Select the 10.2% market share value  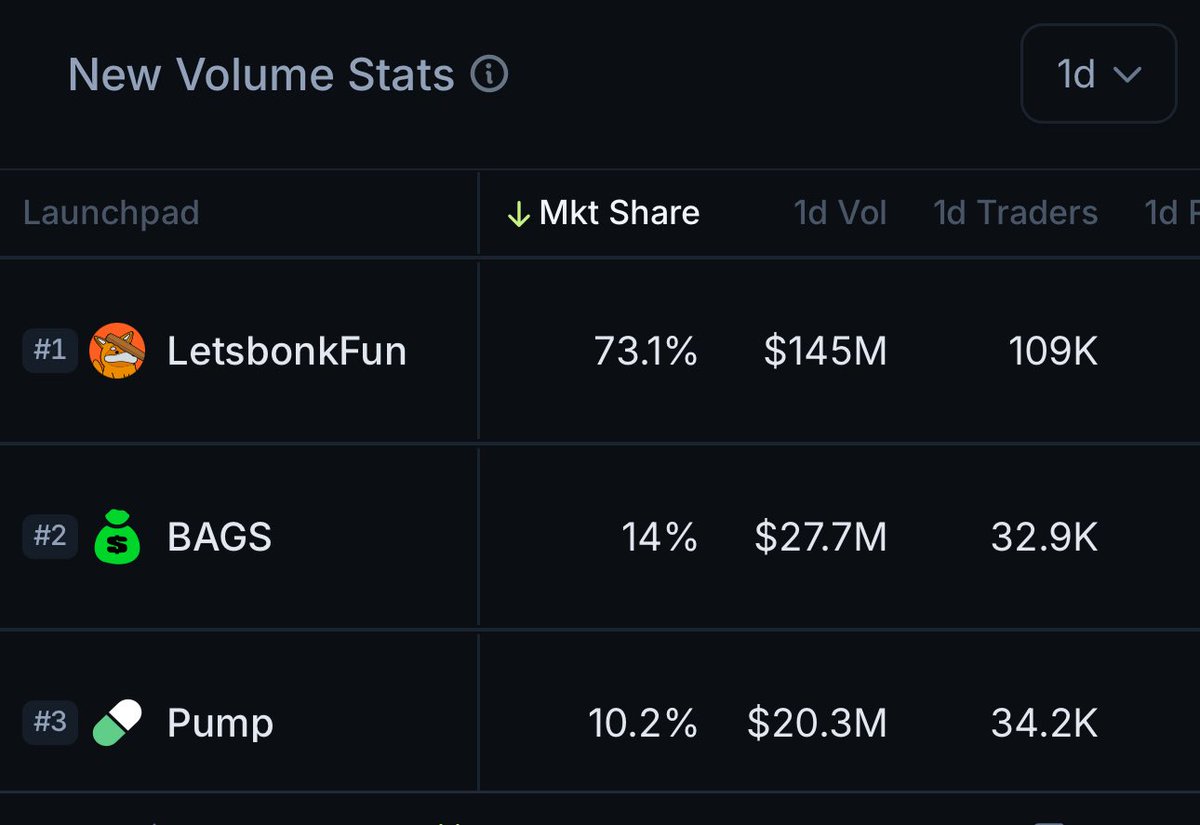coord(643,722)
